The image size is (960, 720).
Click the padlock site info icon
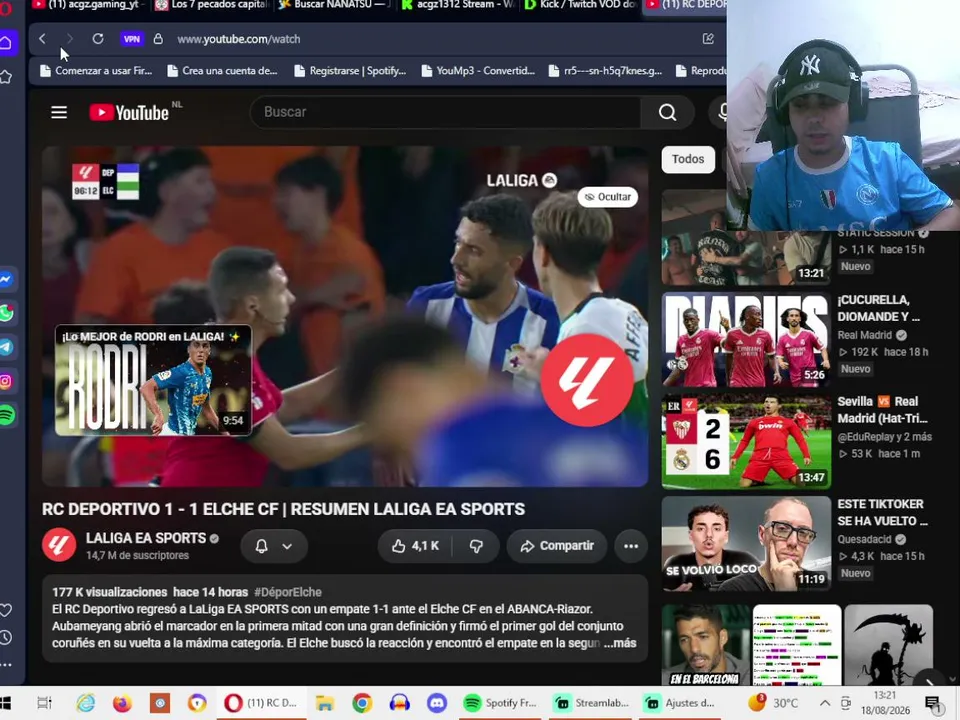point(158,39)
